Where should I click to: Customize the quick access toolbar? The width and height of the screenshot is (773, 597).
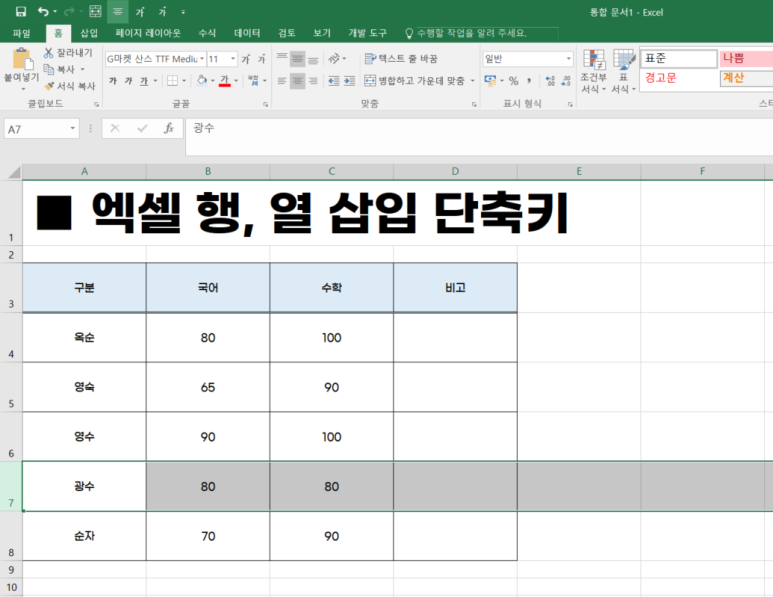click(x=183, y=12)
